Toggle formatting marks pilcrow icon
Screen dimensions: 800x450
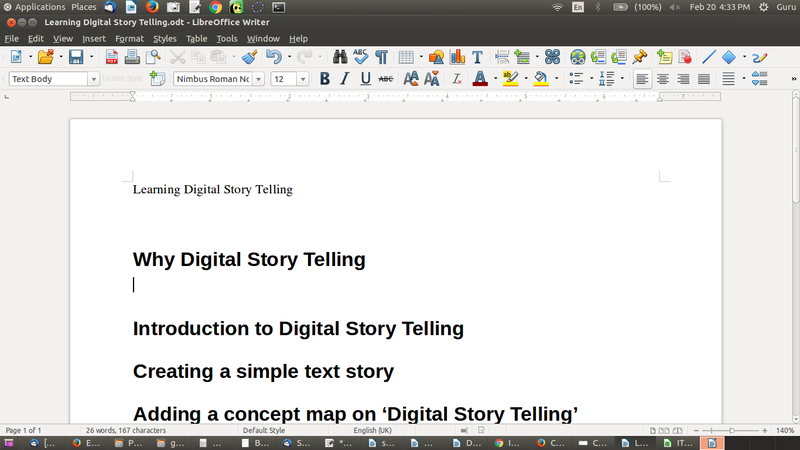tap(381, 57)
